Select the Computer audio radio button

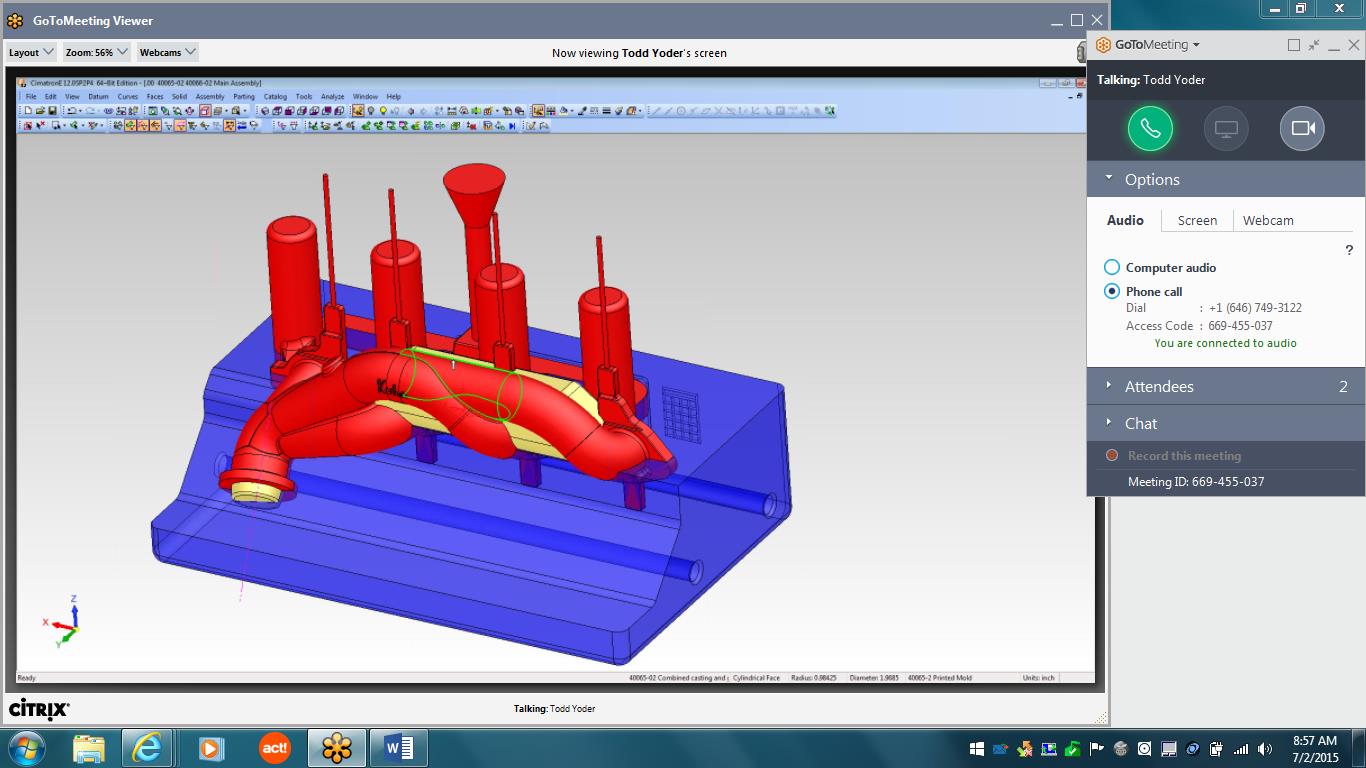[x=1112, y=267]
